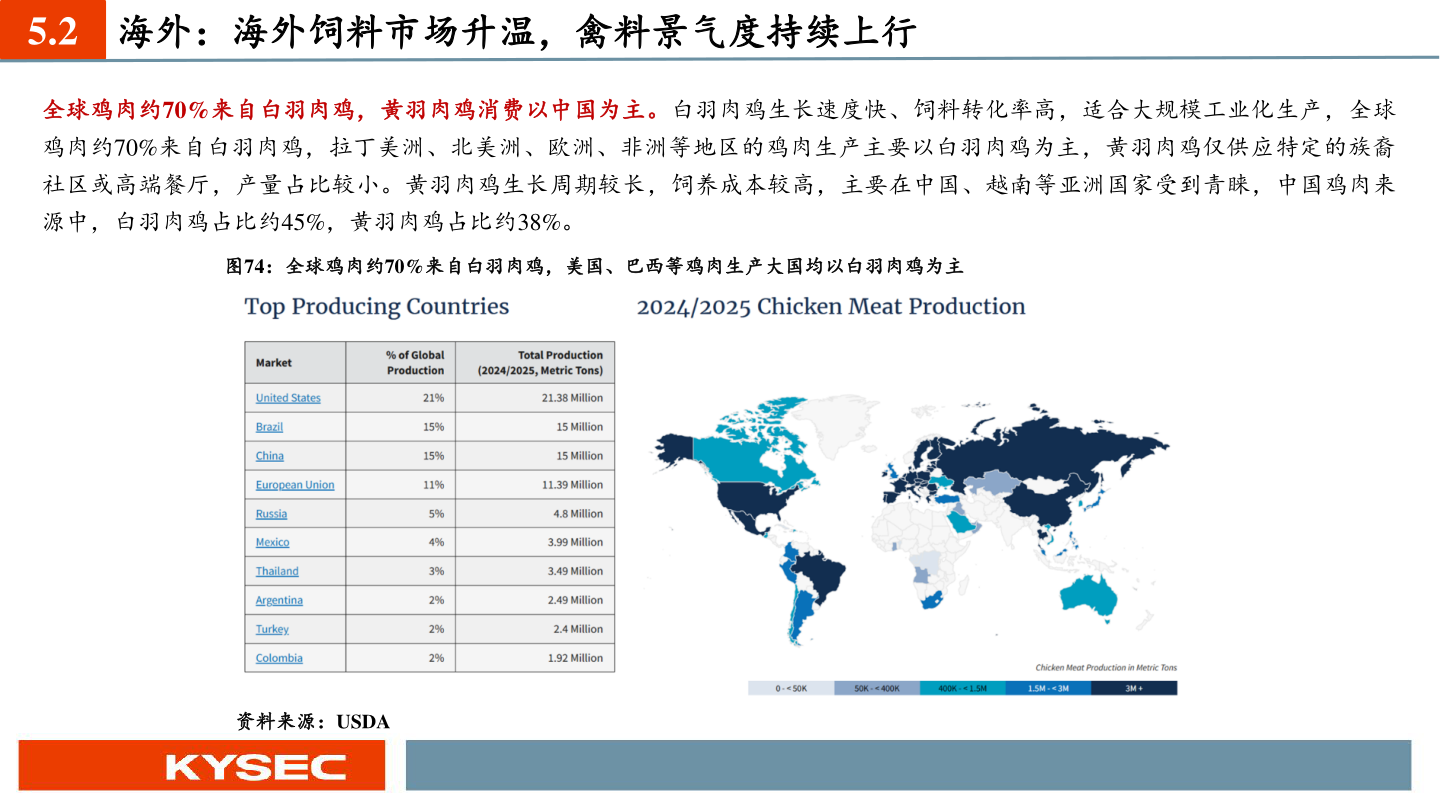Viewport: 1440px width, 810px height.
Task: Click the "21.38 Million" cell
Action: (535, 398)
